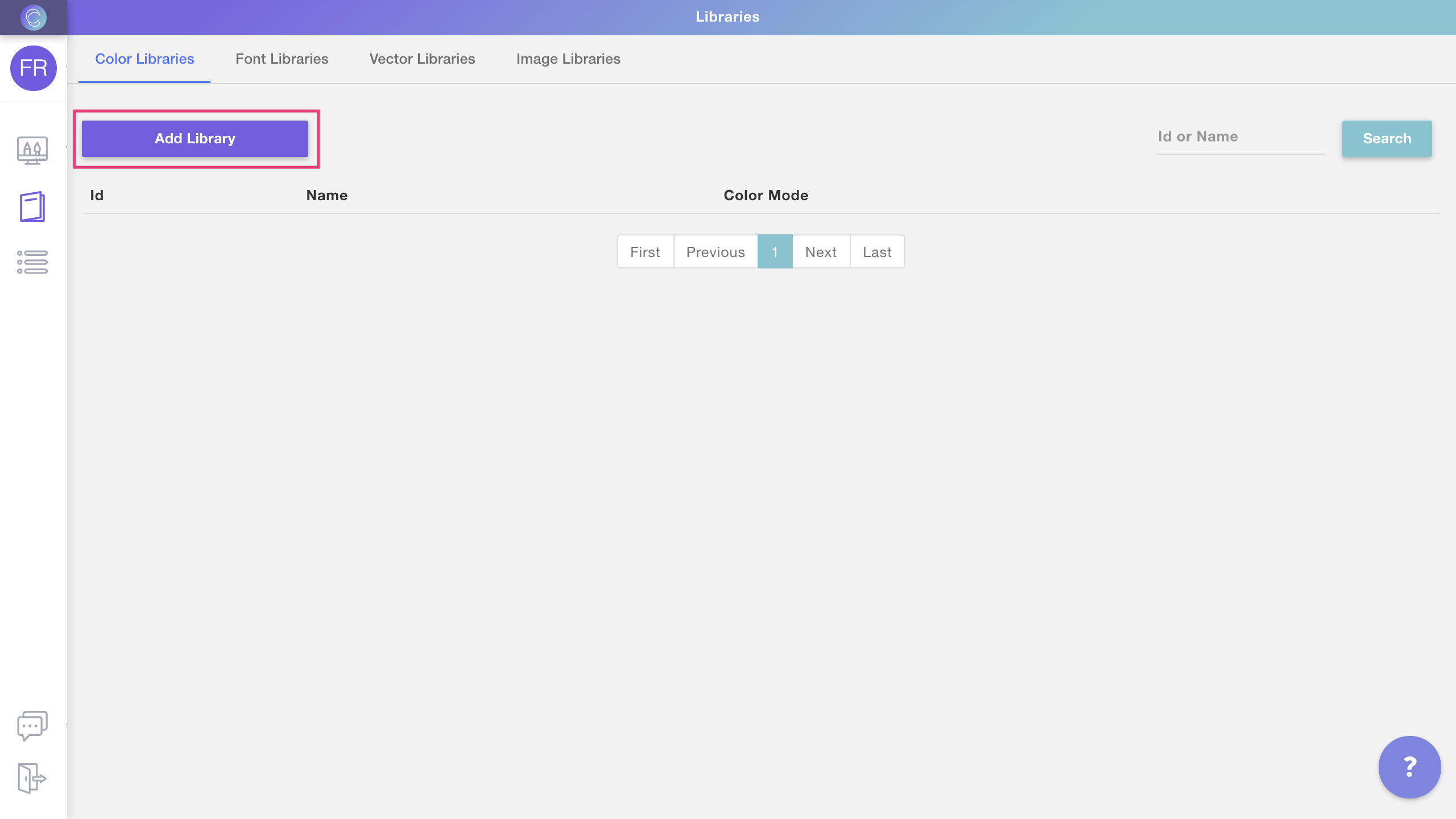Click the logout door icon

(x=32, y=778)
